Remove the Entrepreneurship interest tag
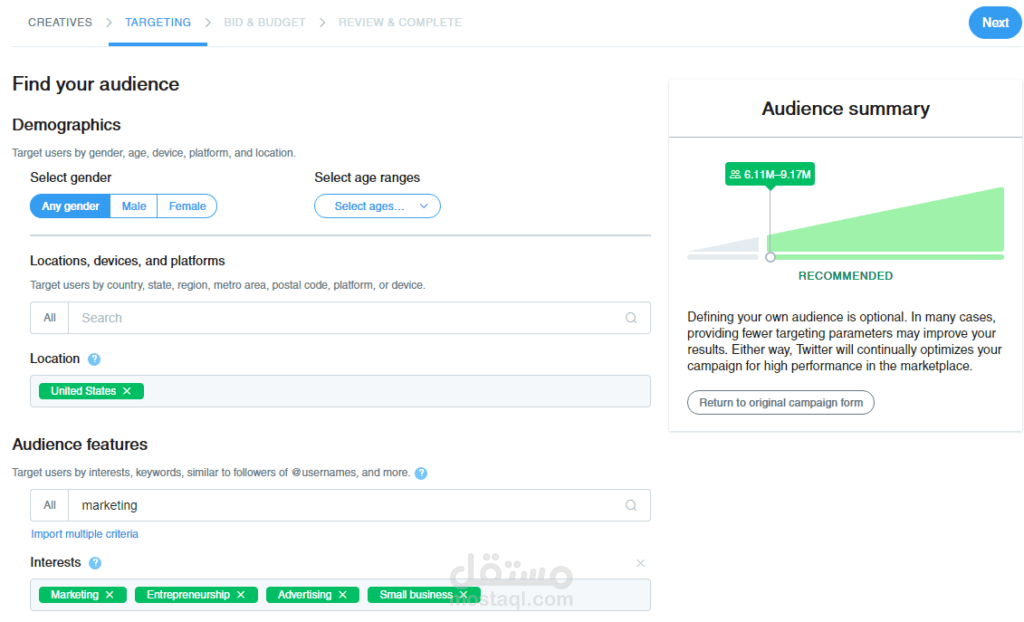This screenshot has width=1024, height=622. tap(241, 594)
